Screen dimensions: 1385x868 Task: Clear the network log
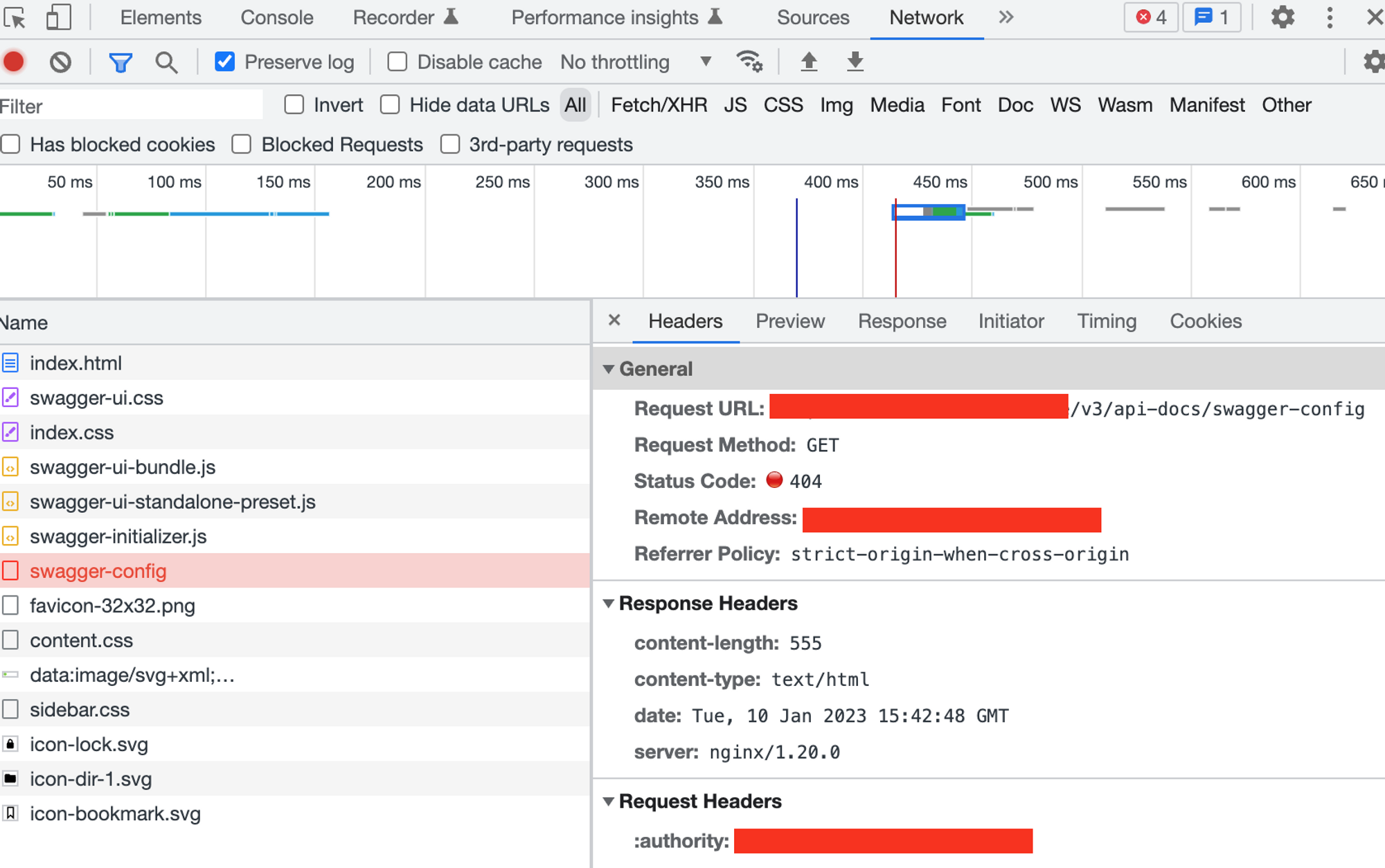click(60, 62)
